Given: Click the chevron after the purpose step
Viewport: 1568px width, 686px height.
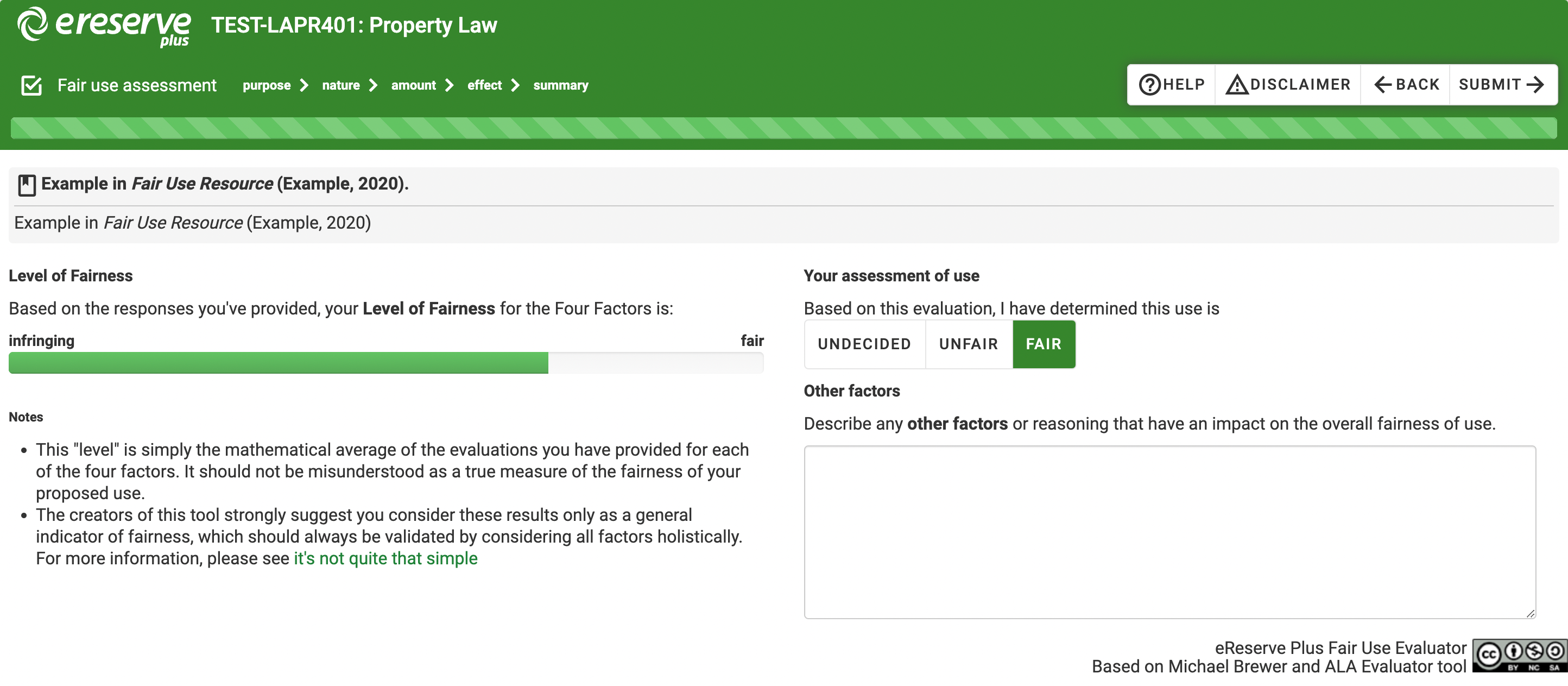Looking at the screenshot, I should pyautogui.click(x=304, y=85).
